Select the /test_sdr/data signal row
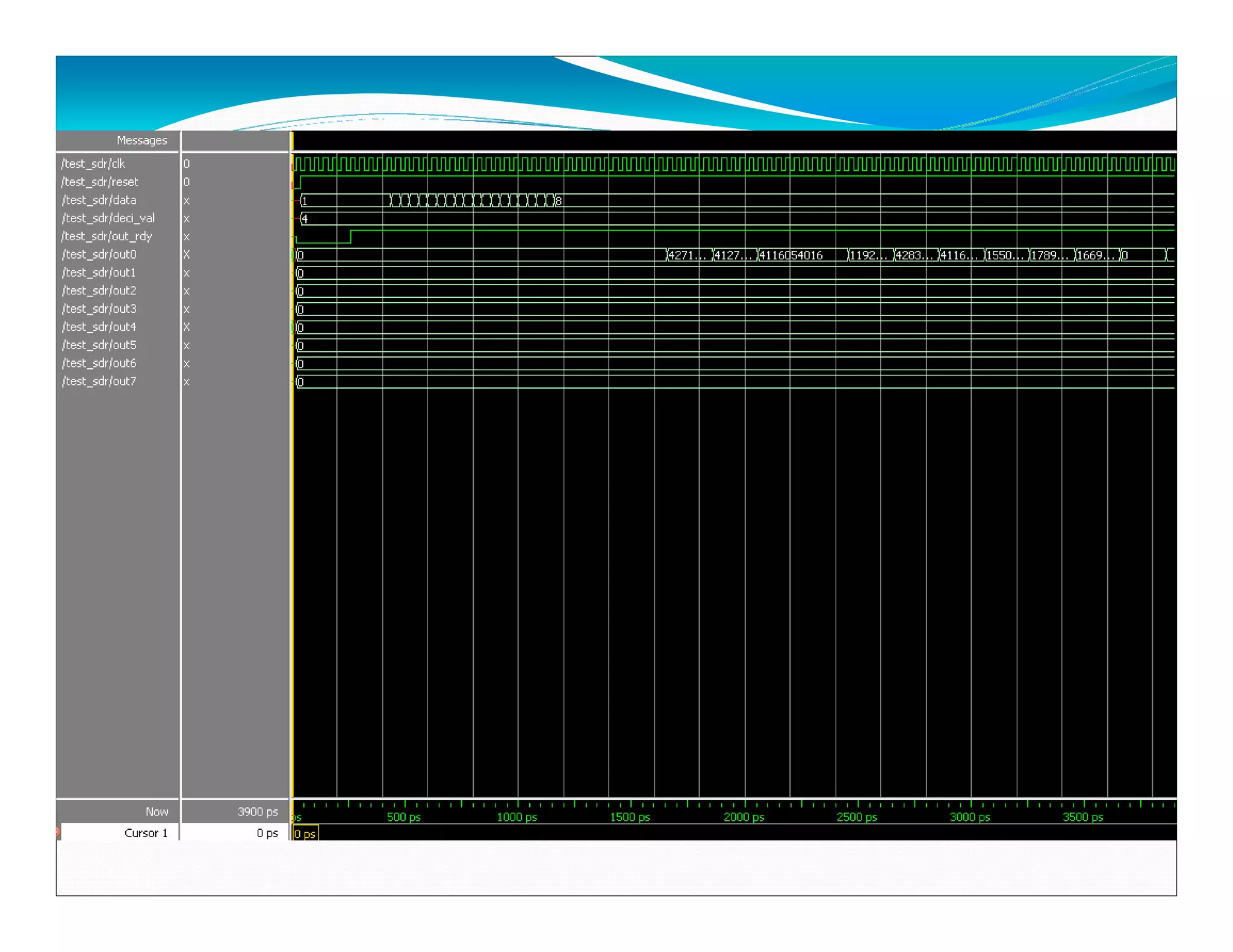1233x952 pixels. [x=99, y=200]
